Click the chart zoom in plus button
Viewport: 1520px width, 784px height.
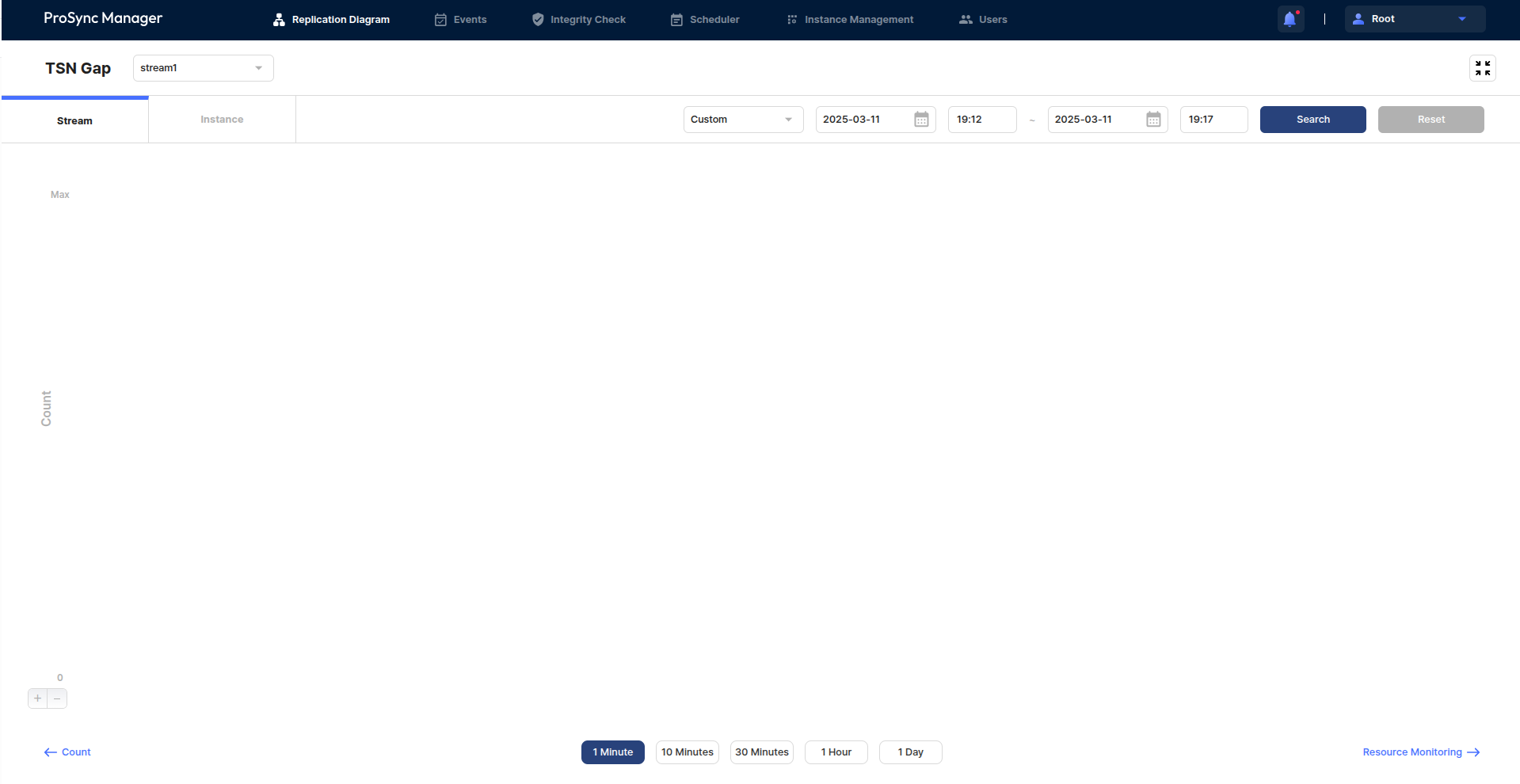(37, 698)
